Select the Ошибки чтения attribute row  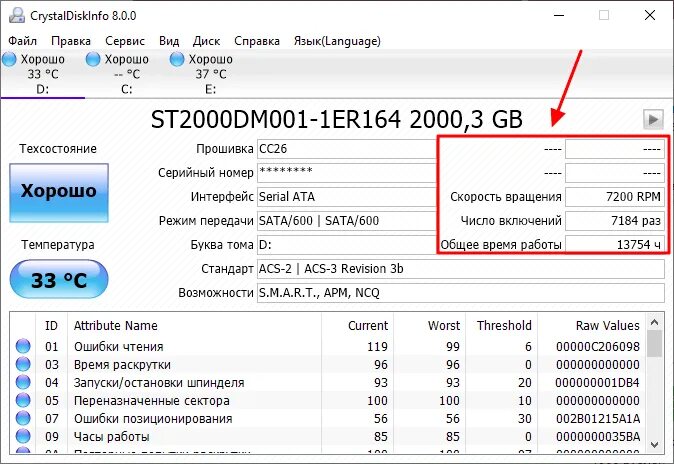[328, 346]
